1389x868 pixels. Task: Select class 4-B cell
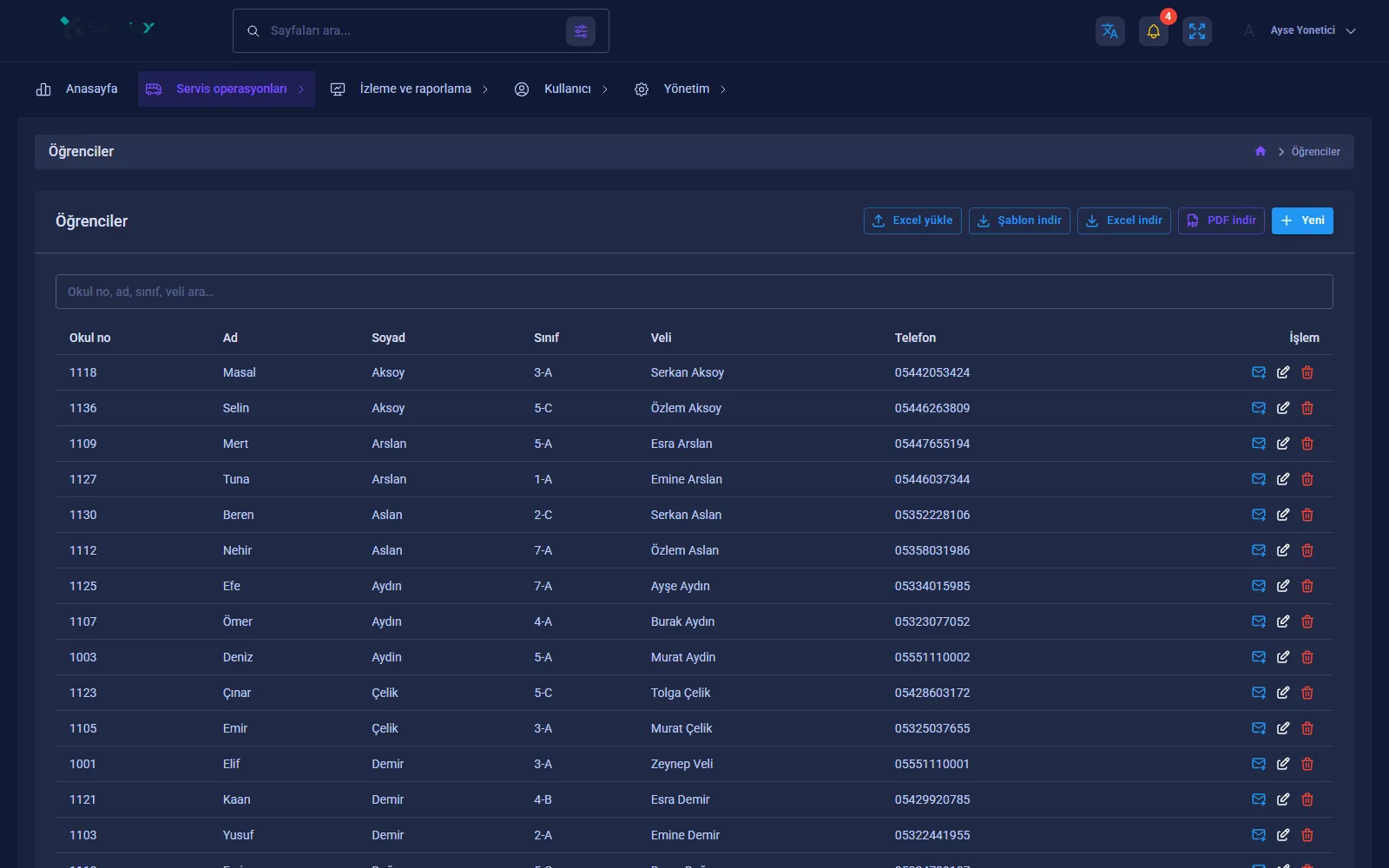tap(543, 799)
